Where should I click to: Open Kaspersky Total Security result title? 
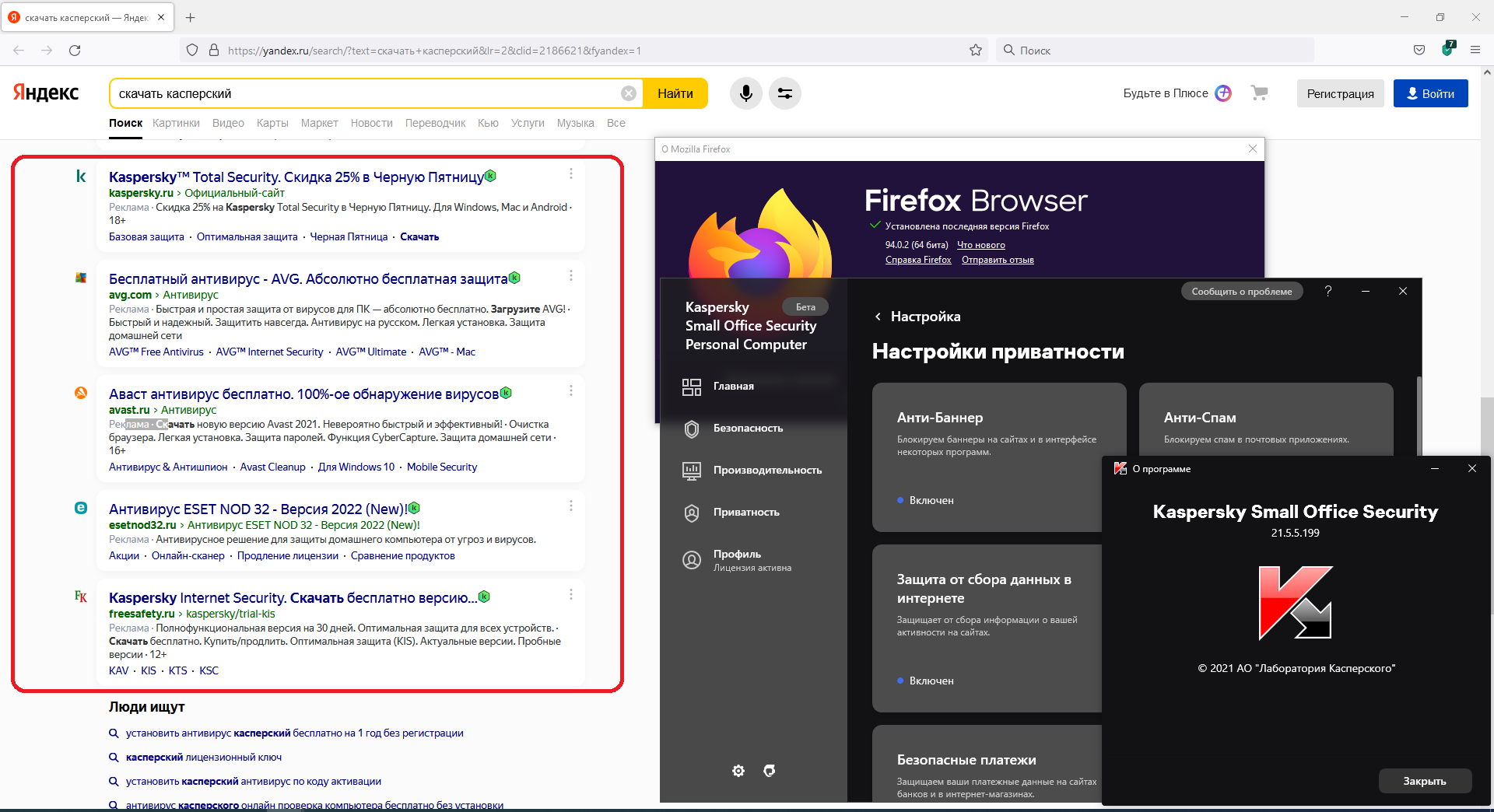click(x=296, y=177)
